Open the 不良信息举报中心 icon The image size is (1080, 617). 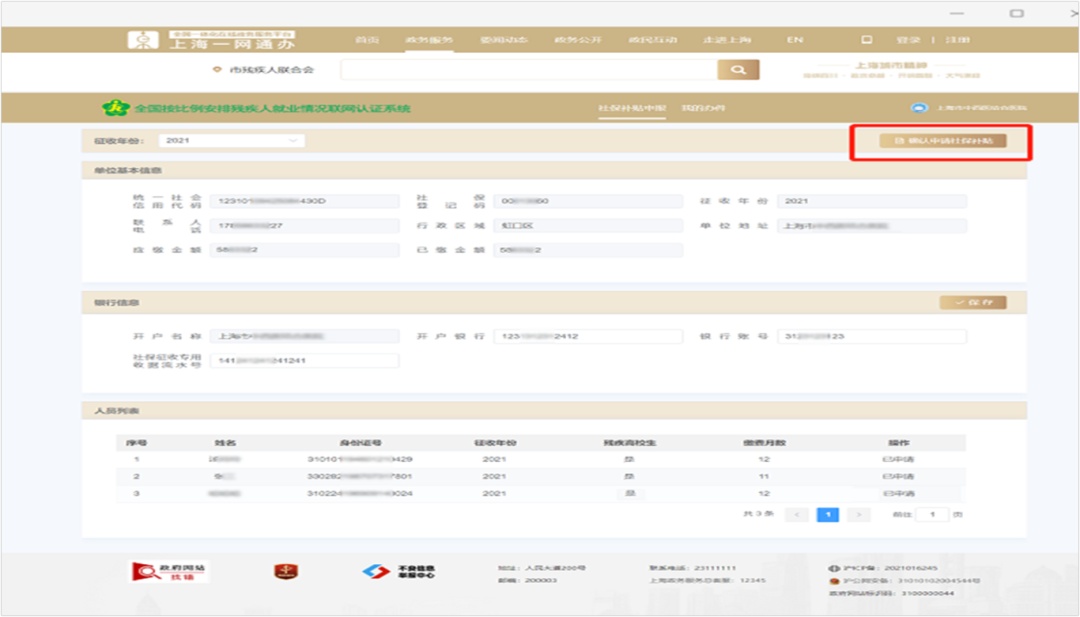398,572
